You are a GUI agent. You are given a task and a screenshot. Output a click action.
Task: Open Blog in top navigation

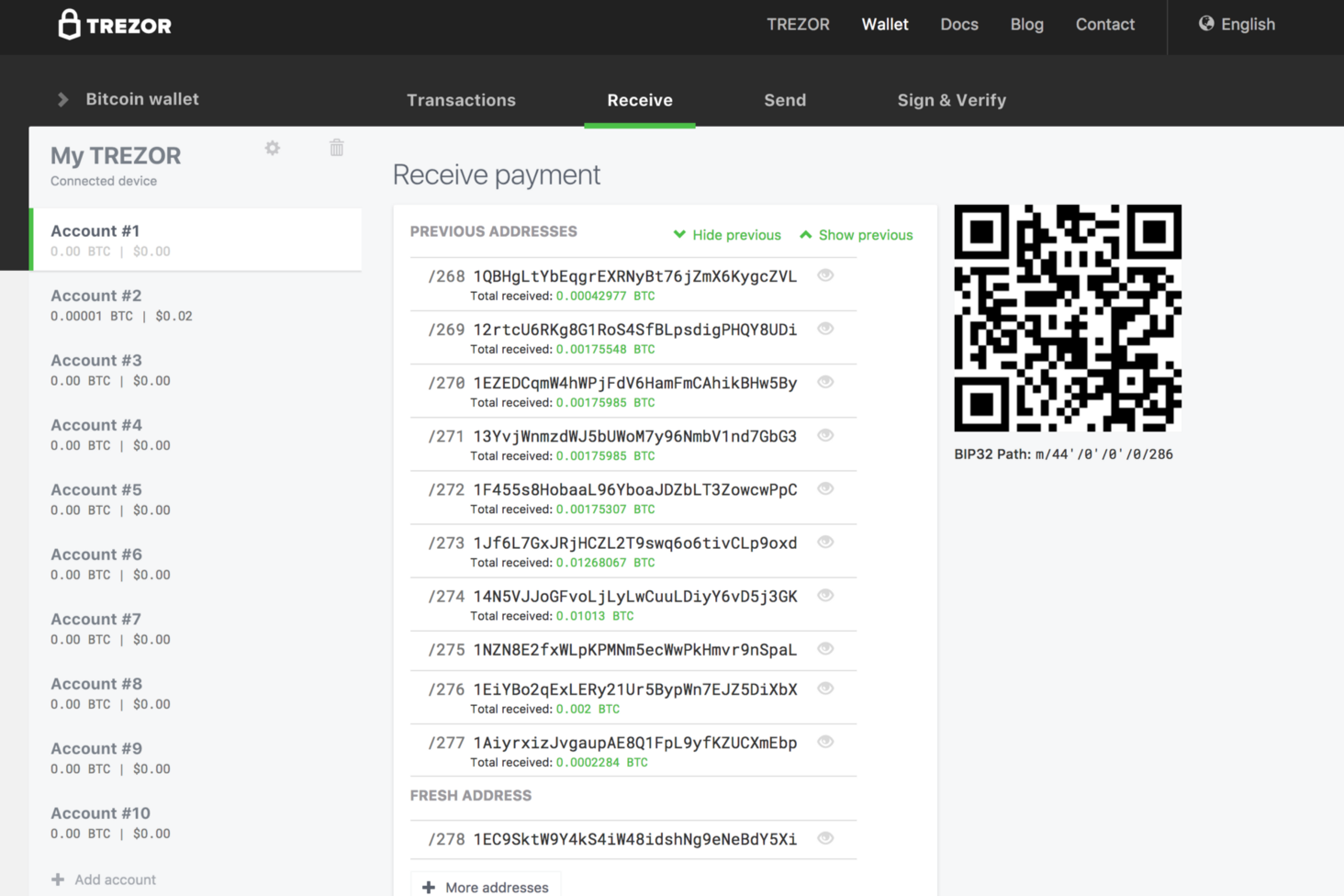pos(1026,25)
